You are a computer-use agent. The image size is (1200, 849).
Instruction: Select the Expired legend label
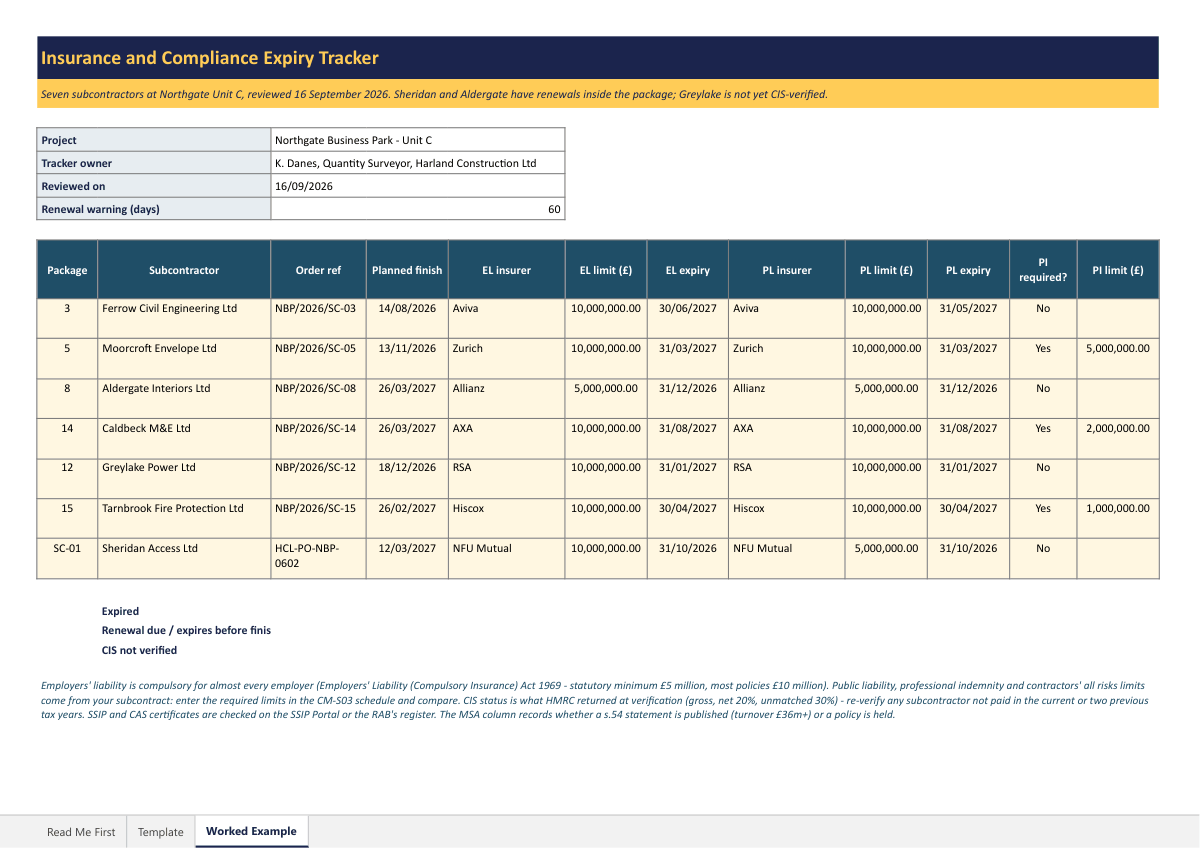click(120, 611)
